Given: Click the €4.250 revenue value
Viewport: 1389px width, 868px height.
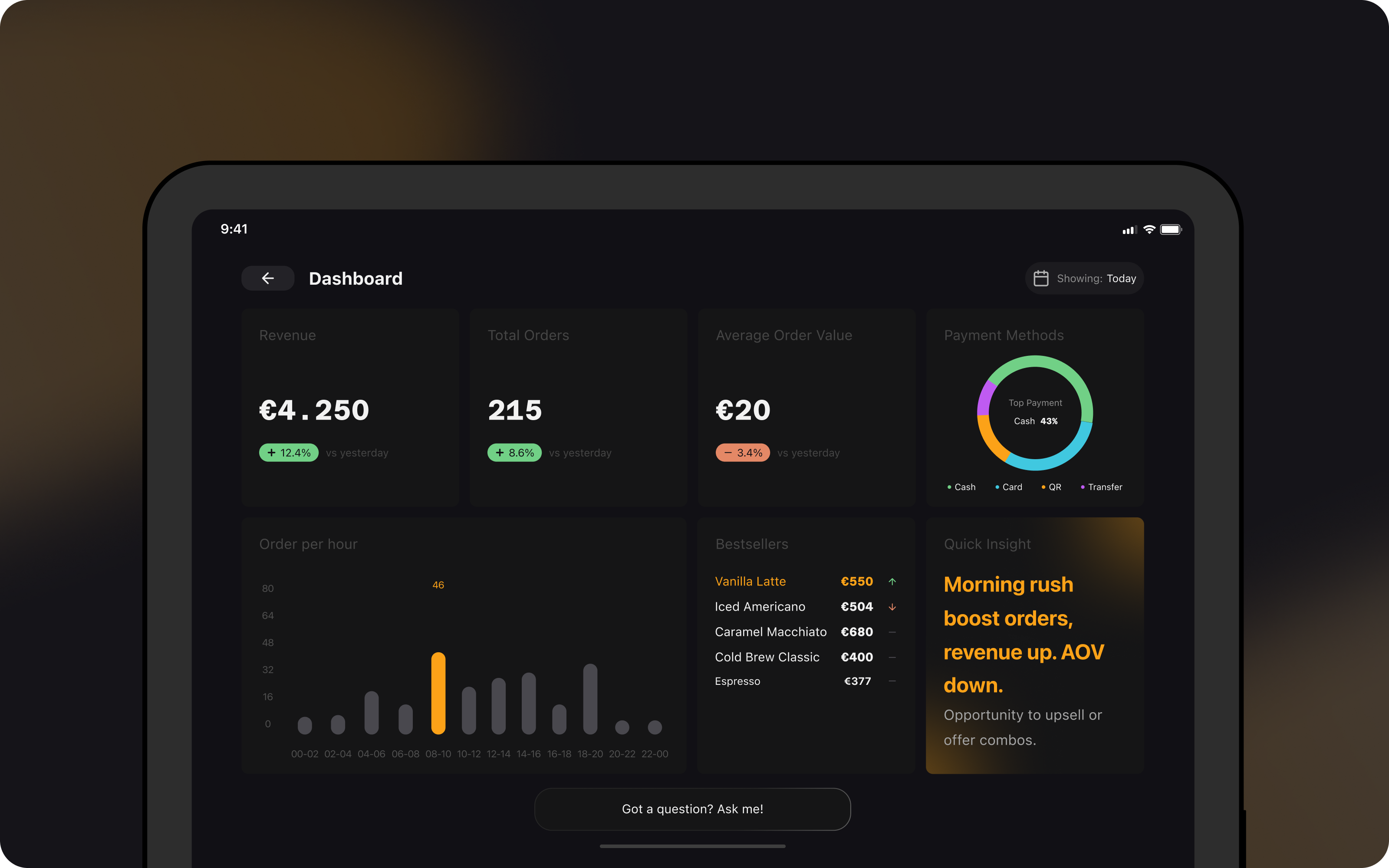Looking at the screenshot, I should (x=314, y=410).
